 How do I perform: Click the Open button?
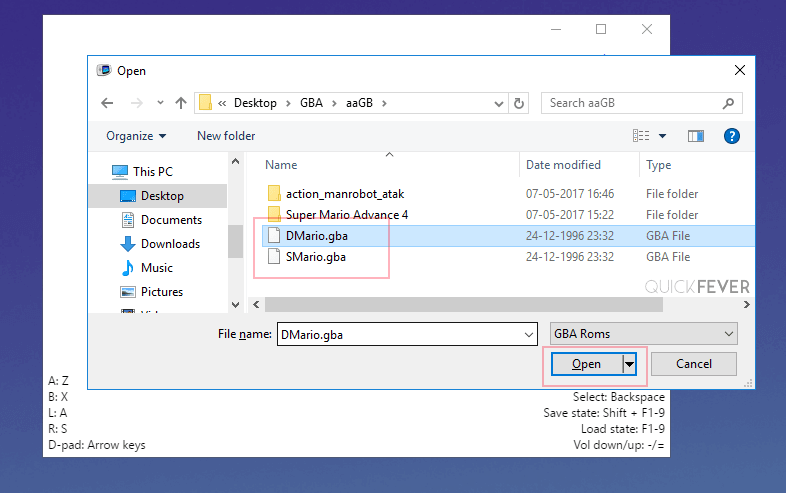point(586,364)
